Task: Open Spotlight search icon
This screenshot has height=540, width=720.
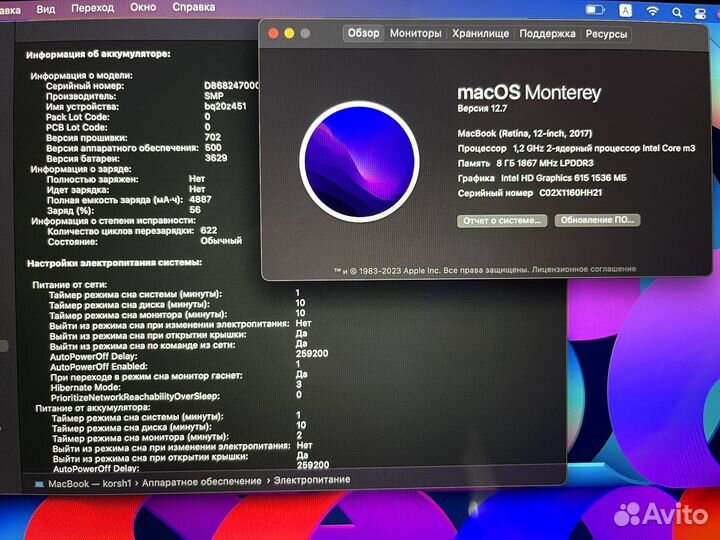Action: pos(677,12)
